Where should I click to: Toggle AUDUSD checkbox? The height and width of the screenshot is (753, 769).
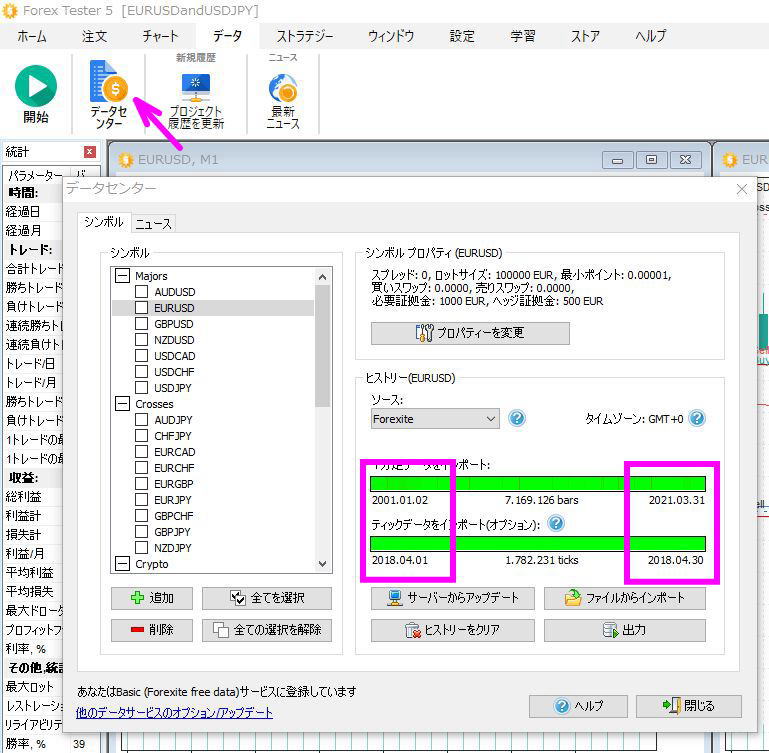click(142, 292)
